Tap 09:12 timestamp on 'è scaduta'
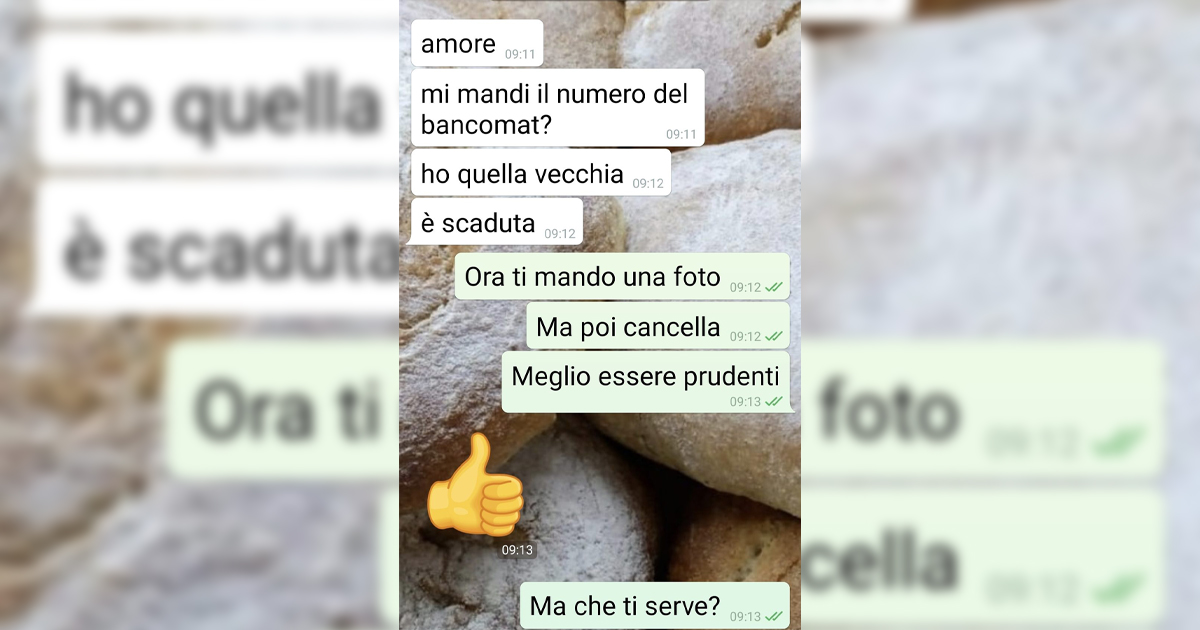This screenshot has height=630, width=1200. [560, 233]
